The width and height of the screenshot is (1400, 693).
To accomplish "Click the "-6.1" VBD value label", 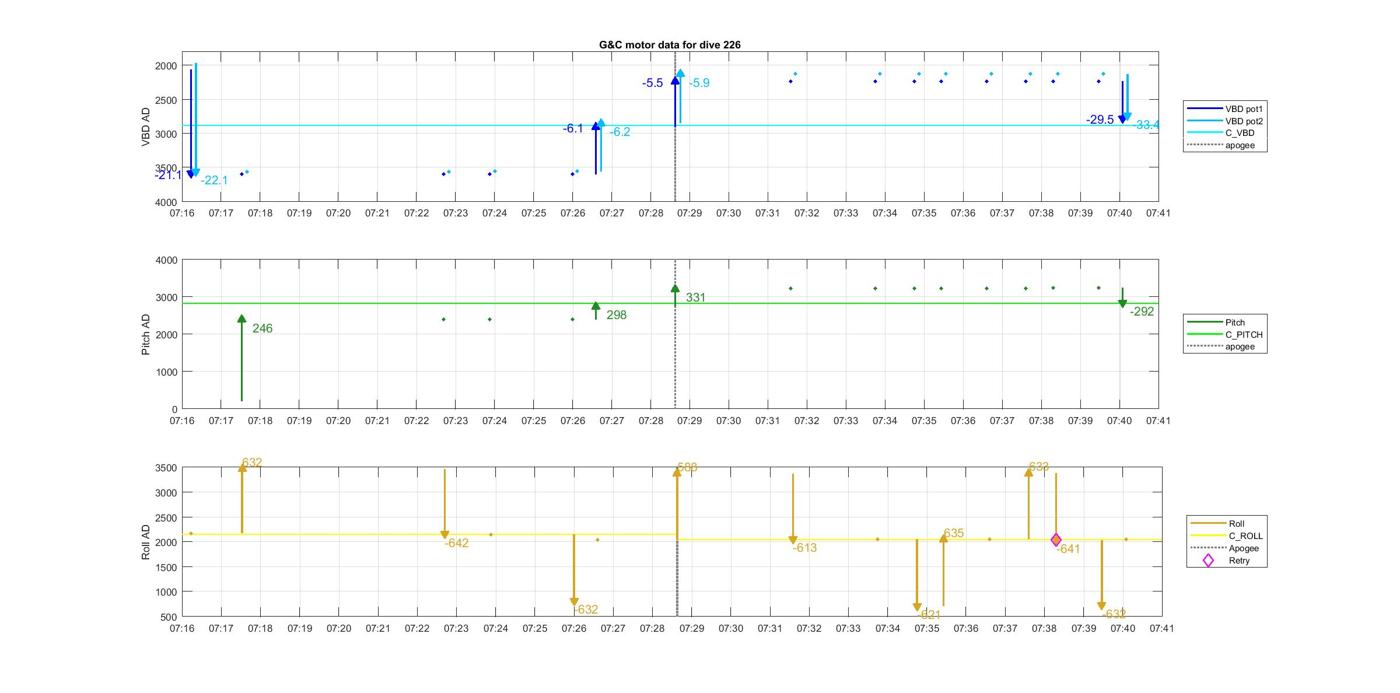I will pos(573,128).
